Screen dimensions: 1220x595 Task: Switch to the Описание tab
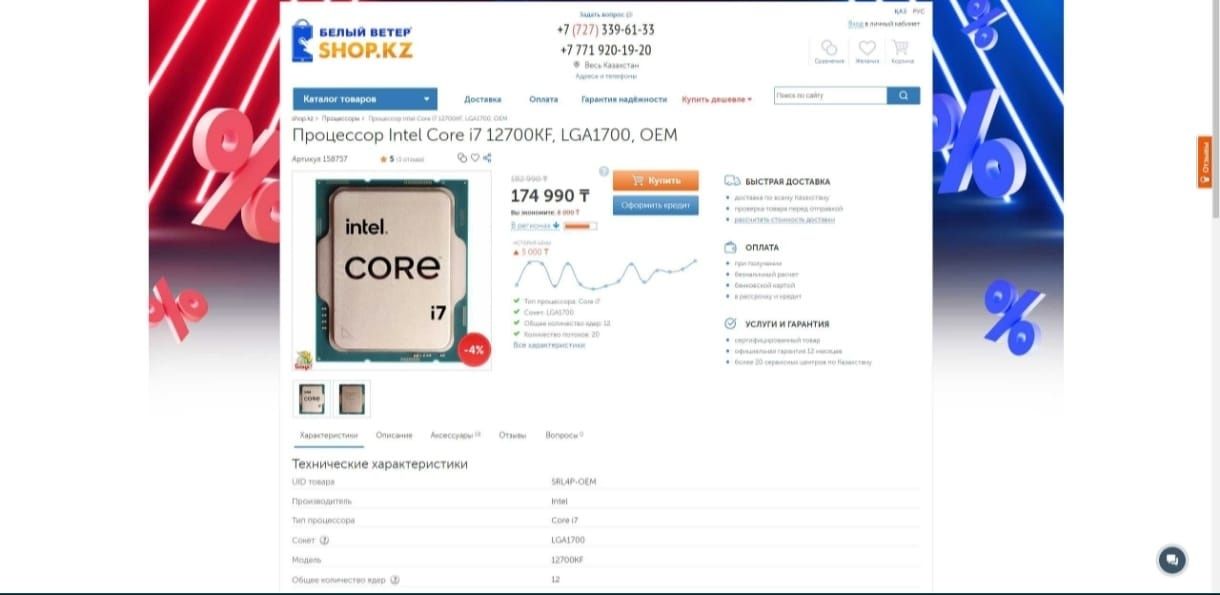click(394, 435)
